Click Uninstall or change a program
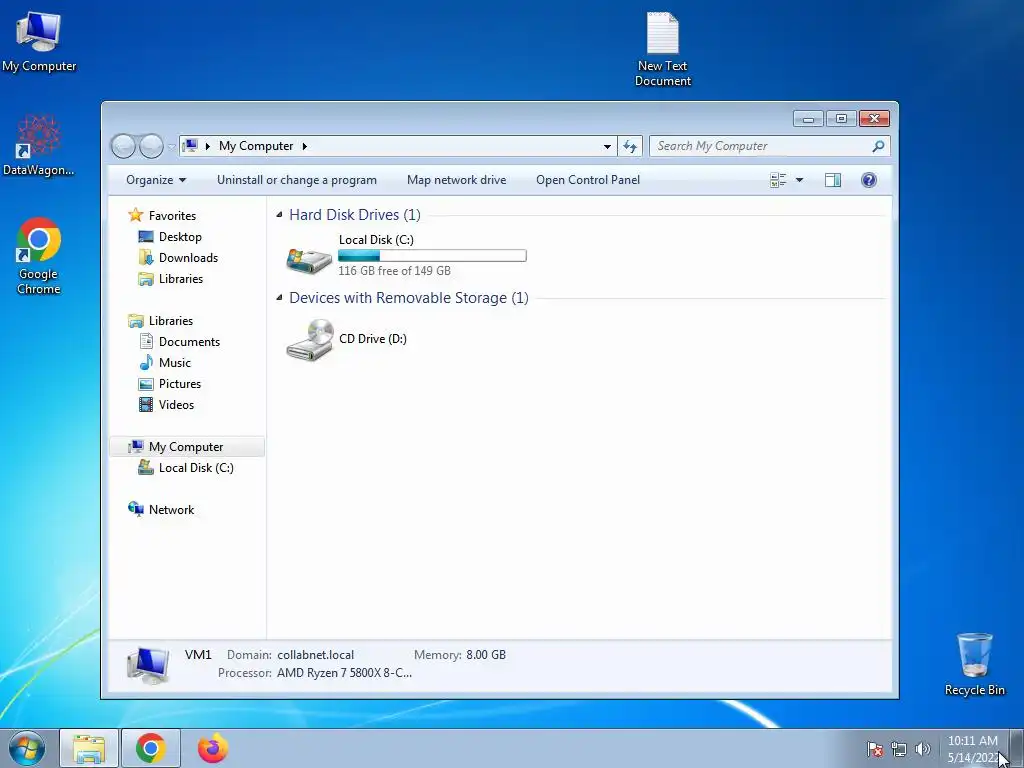1024x768 pixels. pyautogui.click(x=296, y=180)
